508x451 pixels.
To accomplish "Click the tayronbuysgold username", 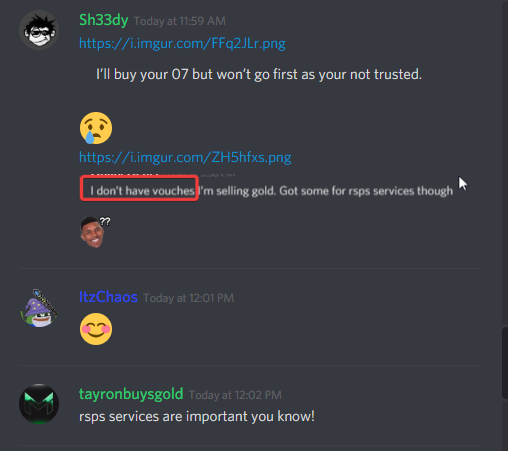I will click(x=131, y=394).
